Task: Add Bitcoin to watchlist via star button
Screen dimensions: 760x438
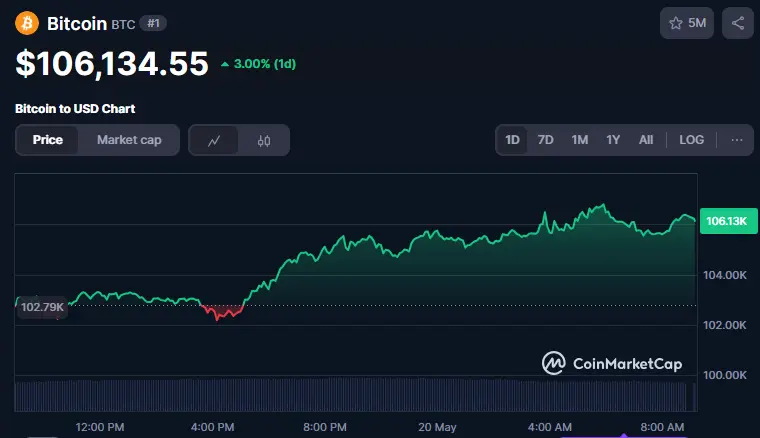Action: pyautogui.click(x=687, y=23)
